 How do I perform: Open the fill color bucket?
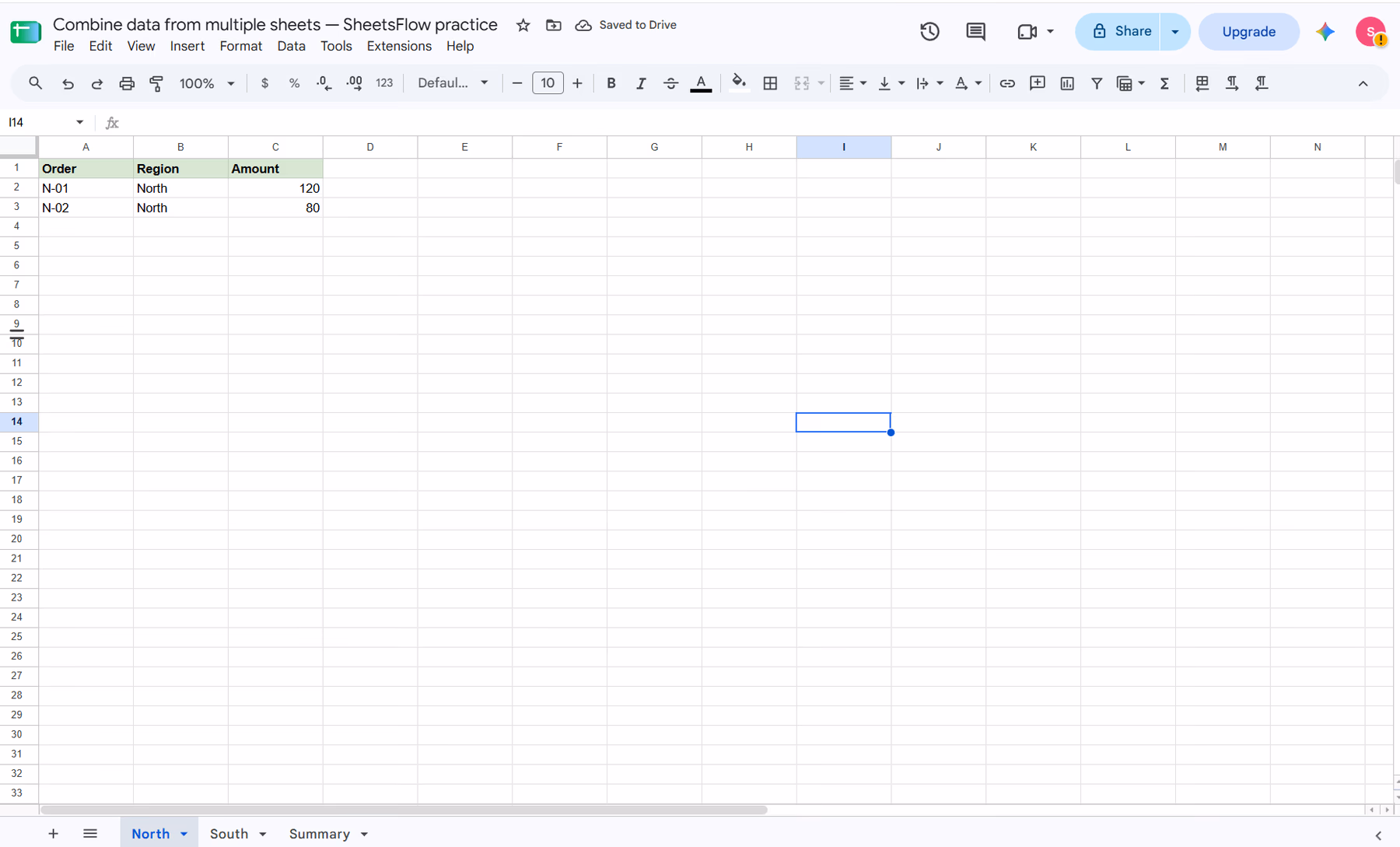[x=739, y=83]
